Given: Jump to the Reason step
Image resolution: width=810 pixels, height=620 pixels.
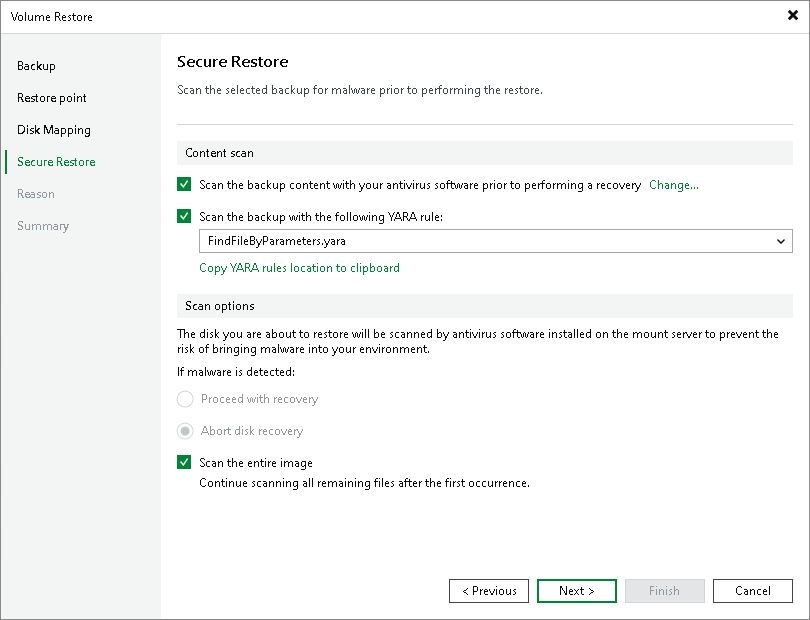Looking at the screenshot, I should click(x=36, y=194).
